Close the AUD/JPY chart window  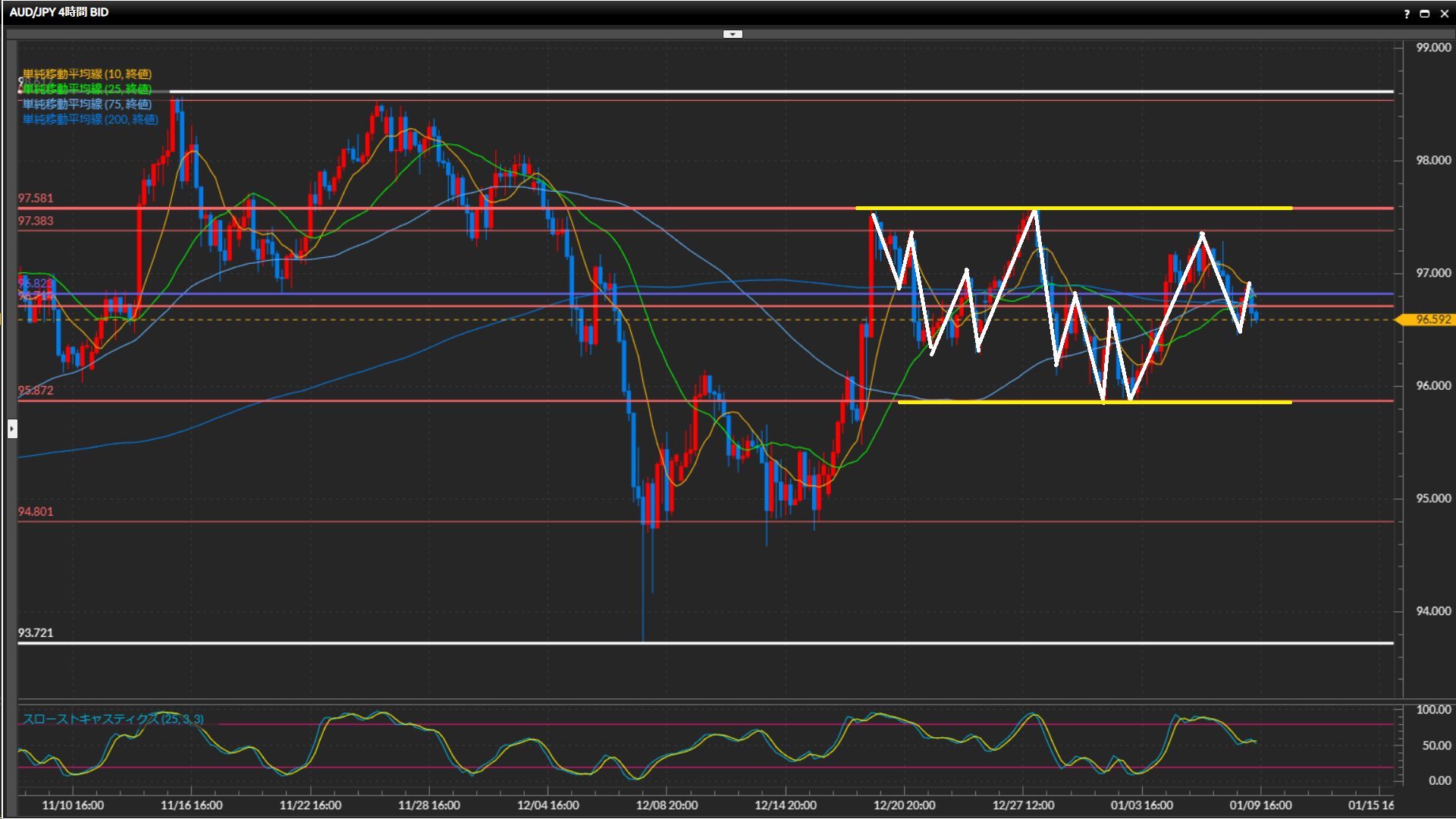[x=1444, y=14]
